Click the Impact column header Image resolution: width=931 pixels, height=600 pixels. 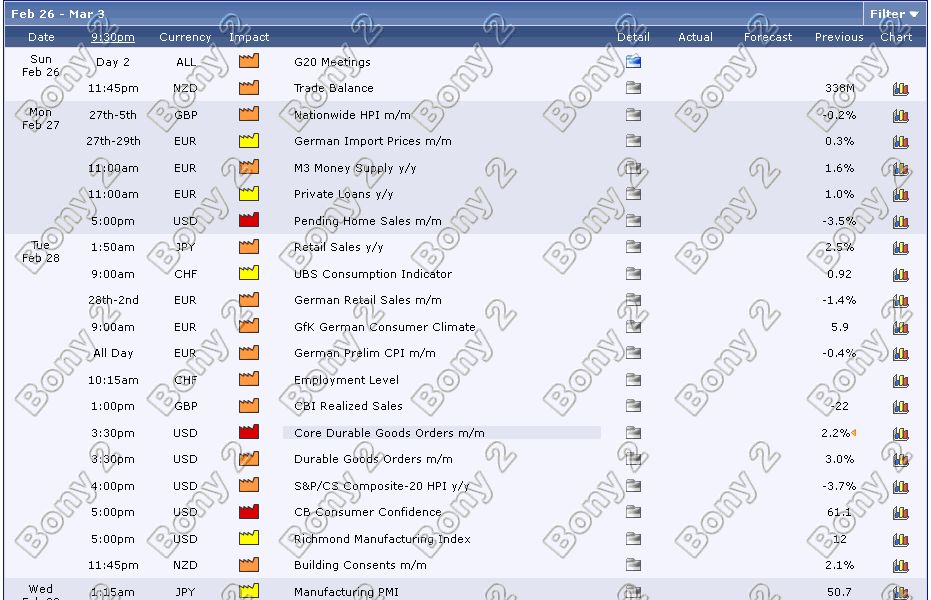click(x=249, y=37)
